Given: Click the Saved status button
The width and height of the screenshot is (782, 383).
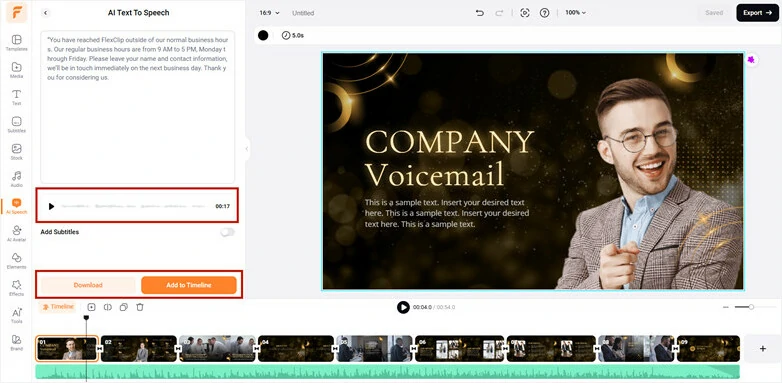Looking at the screenshot, I should [714, 13].
